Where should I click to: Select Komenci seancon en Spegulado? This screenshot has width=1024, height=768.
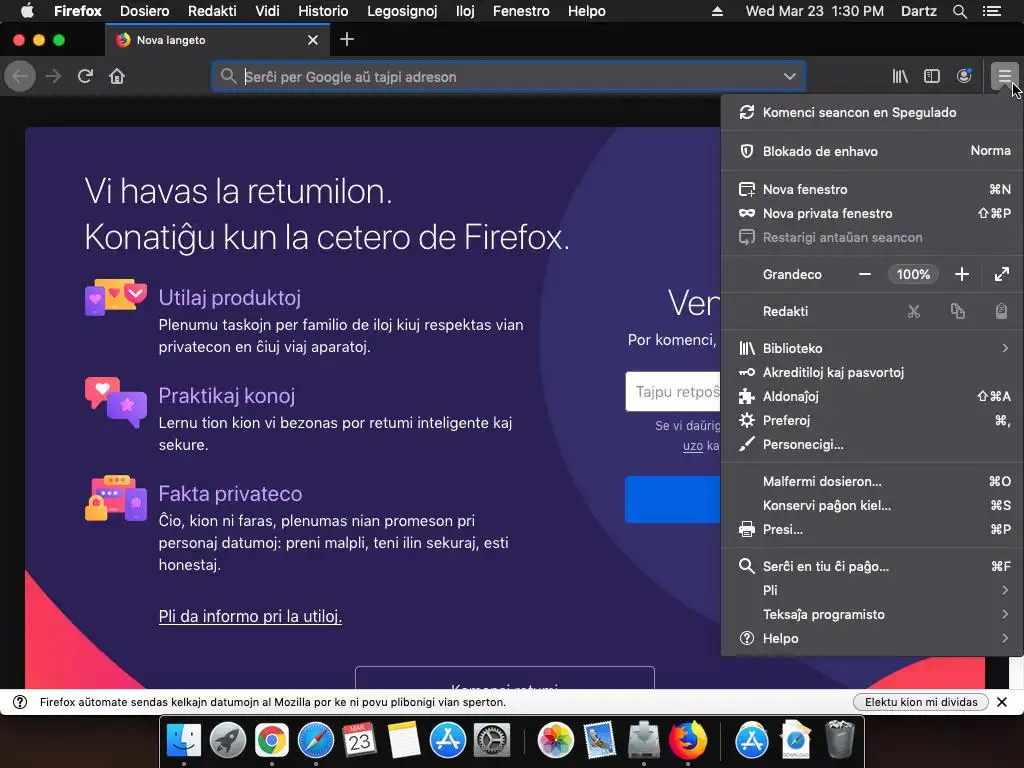tap(872, 112)
